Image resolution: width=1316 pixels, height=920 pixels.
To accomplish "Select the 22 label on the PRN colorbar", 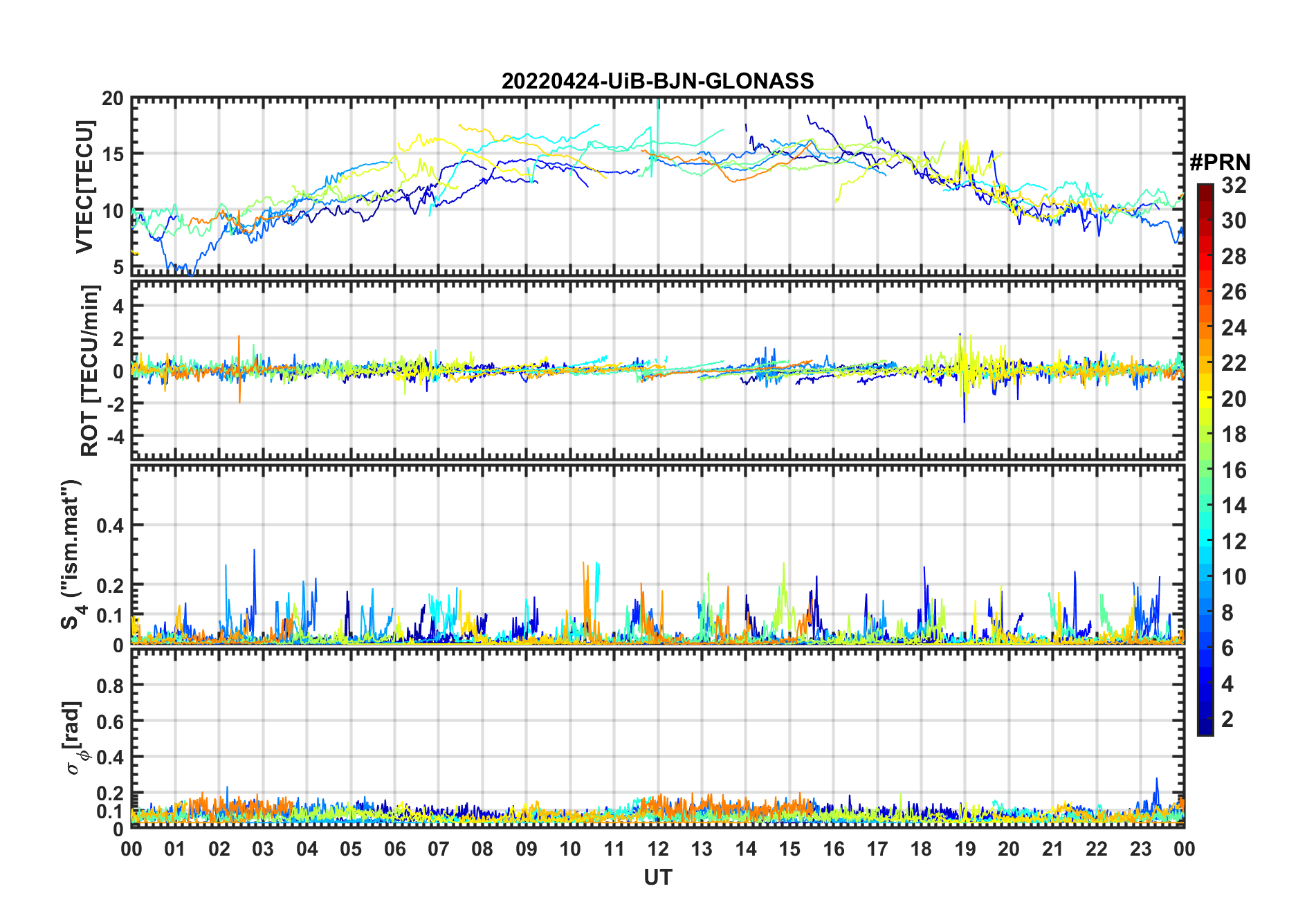I will (1234, 363).
